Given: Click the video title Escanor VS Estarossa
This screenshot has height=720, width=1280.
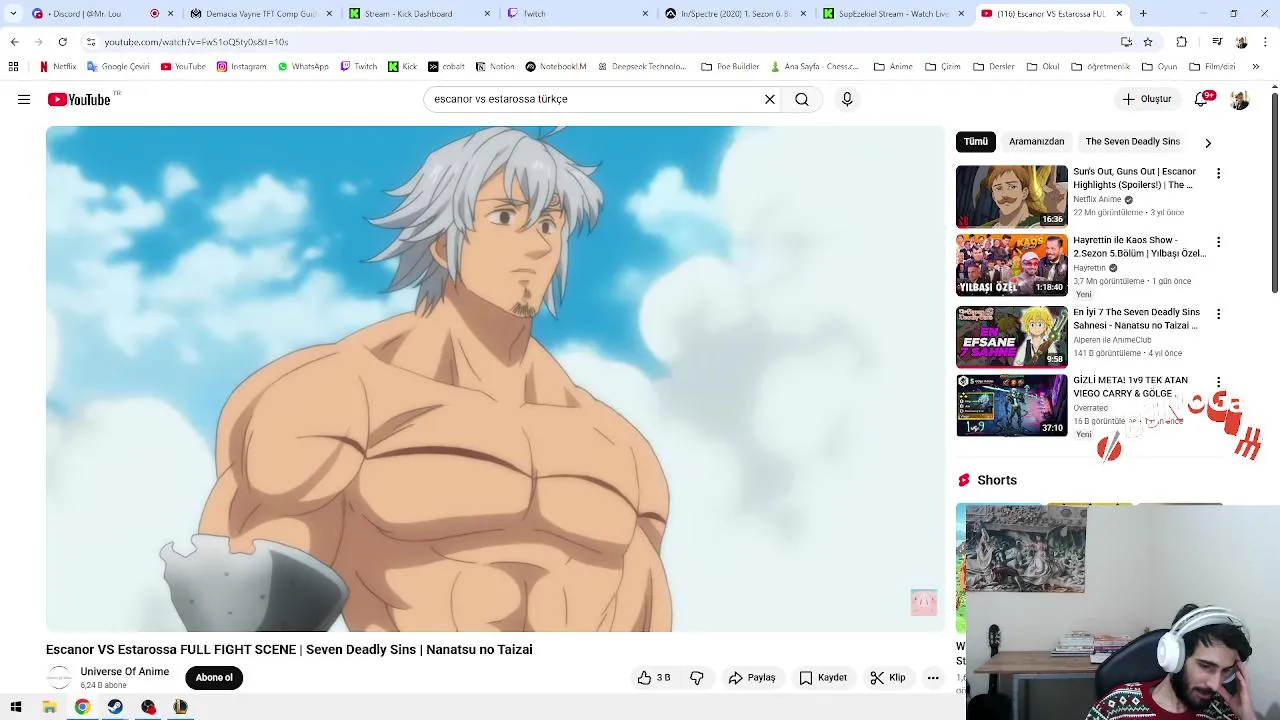Looking at the screenshot, I should [x=289, y=650].
